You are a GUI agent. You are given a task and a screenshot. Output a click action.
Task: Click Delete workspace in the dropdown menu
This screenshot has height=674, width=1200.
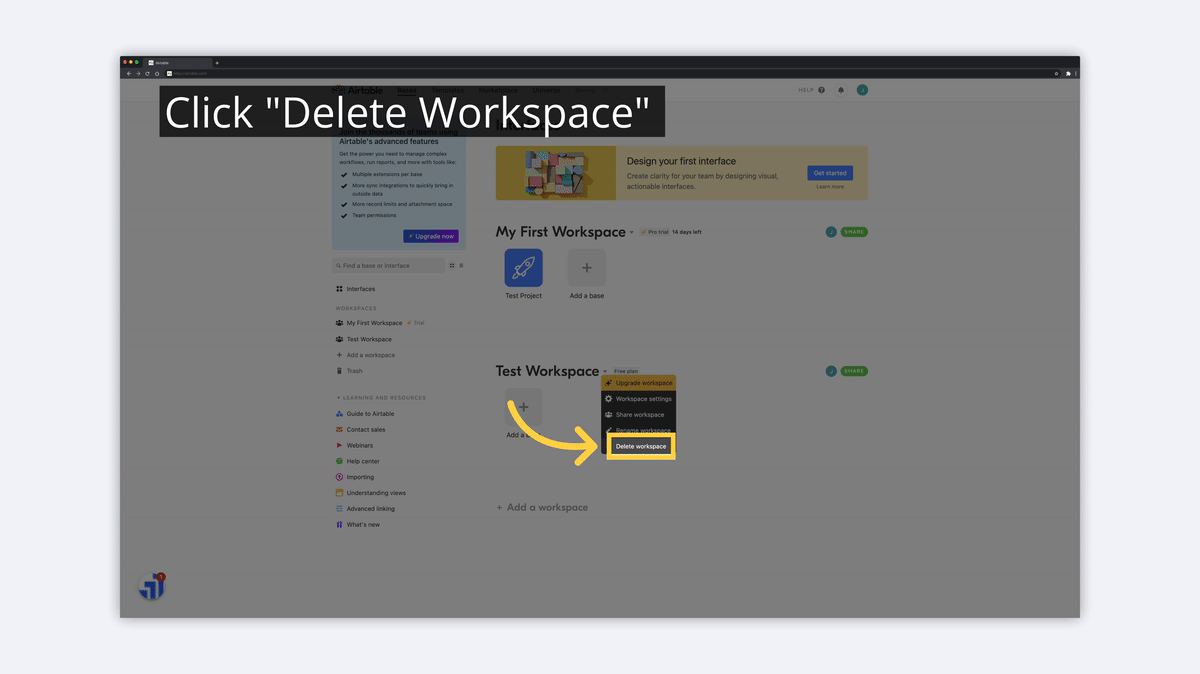[x=641, y=446]
